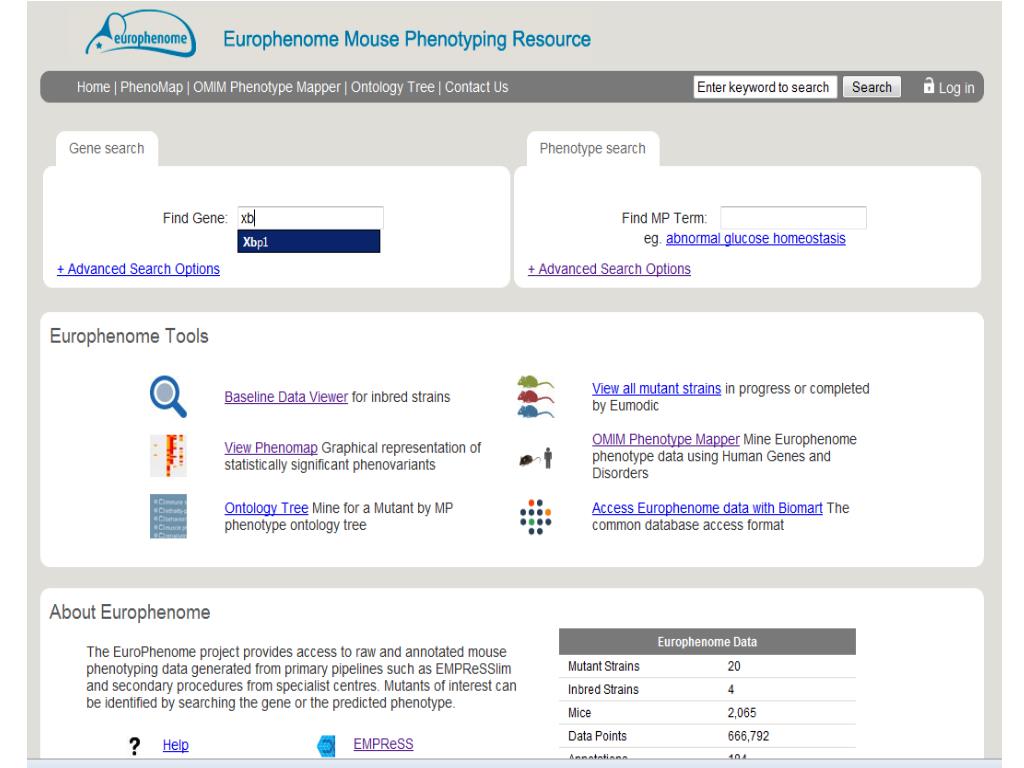The image size is (1024, 768).
Task: Expand Advanced Search Options under Gene search
Action: (138, 269)
